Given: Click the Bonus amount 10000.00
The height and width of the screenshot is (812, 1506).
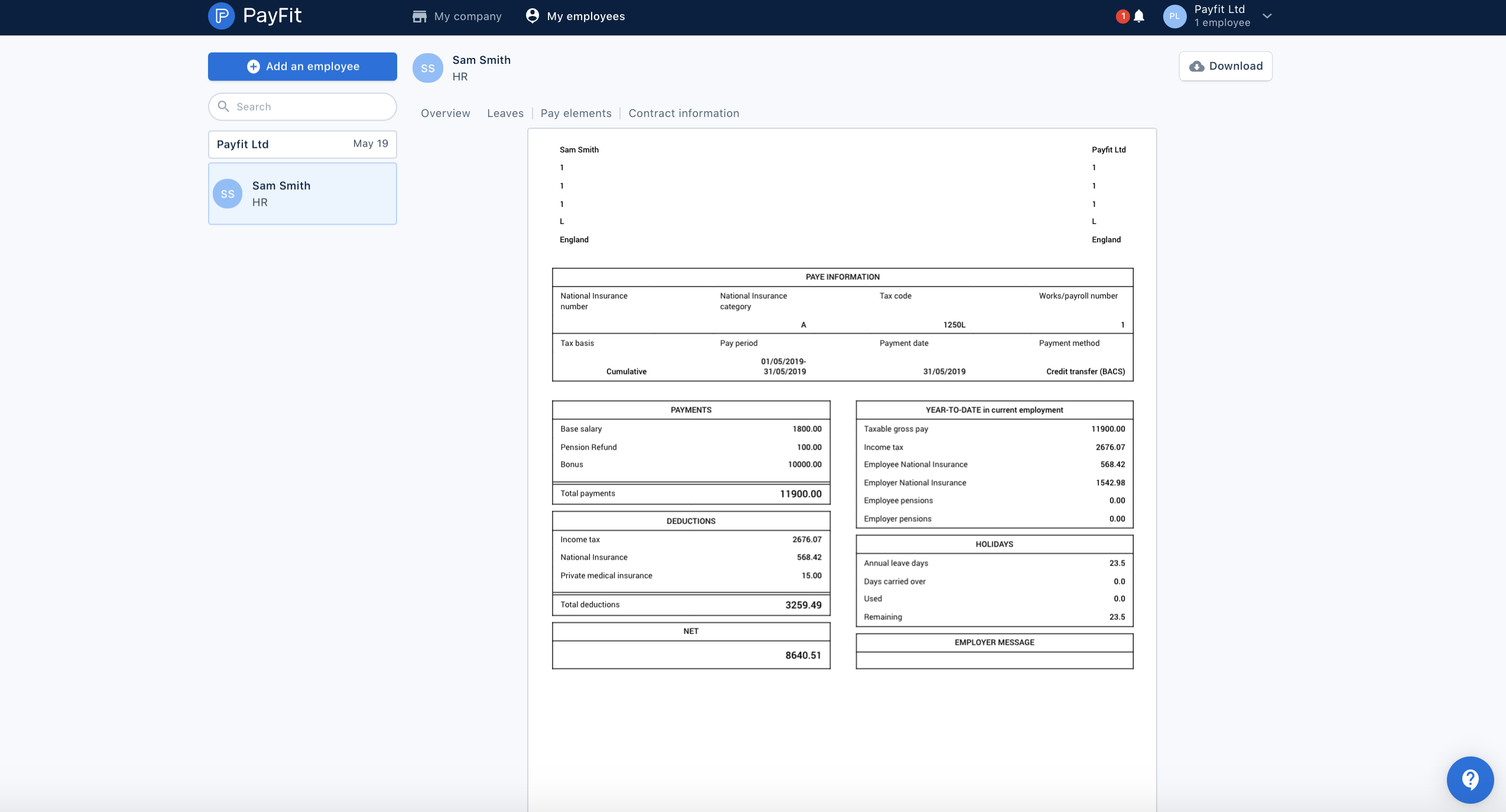Looking at the screenshot, I should [804, 465].
